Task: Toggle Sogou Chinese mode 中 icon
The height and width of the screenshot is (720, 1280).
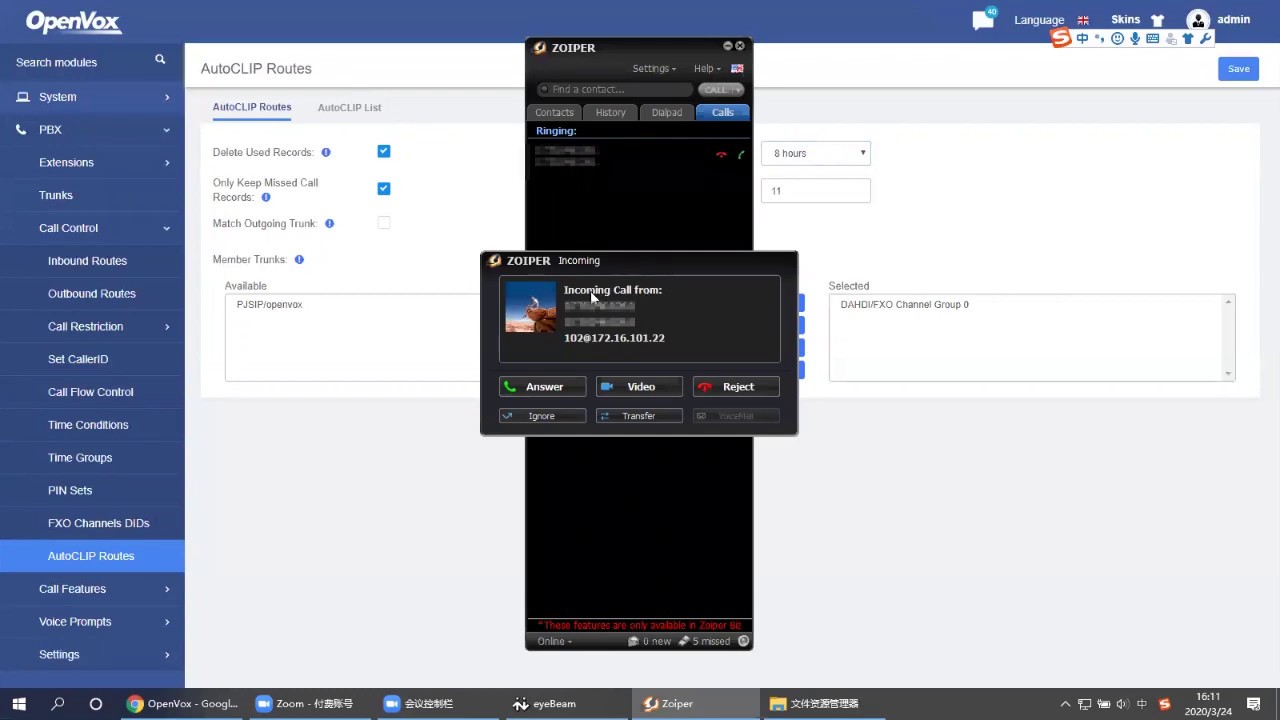Action: tap(1083, 39)
